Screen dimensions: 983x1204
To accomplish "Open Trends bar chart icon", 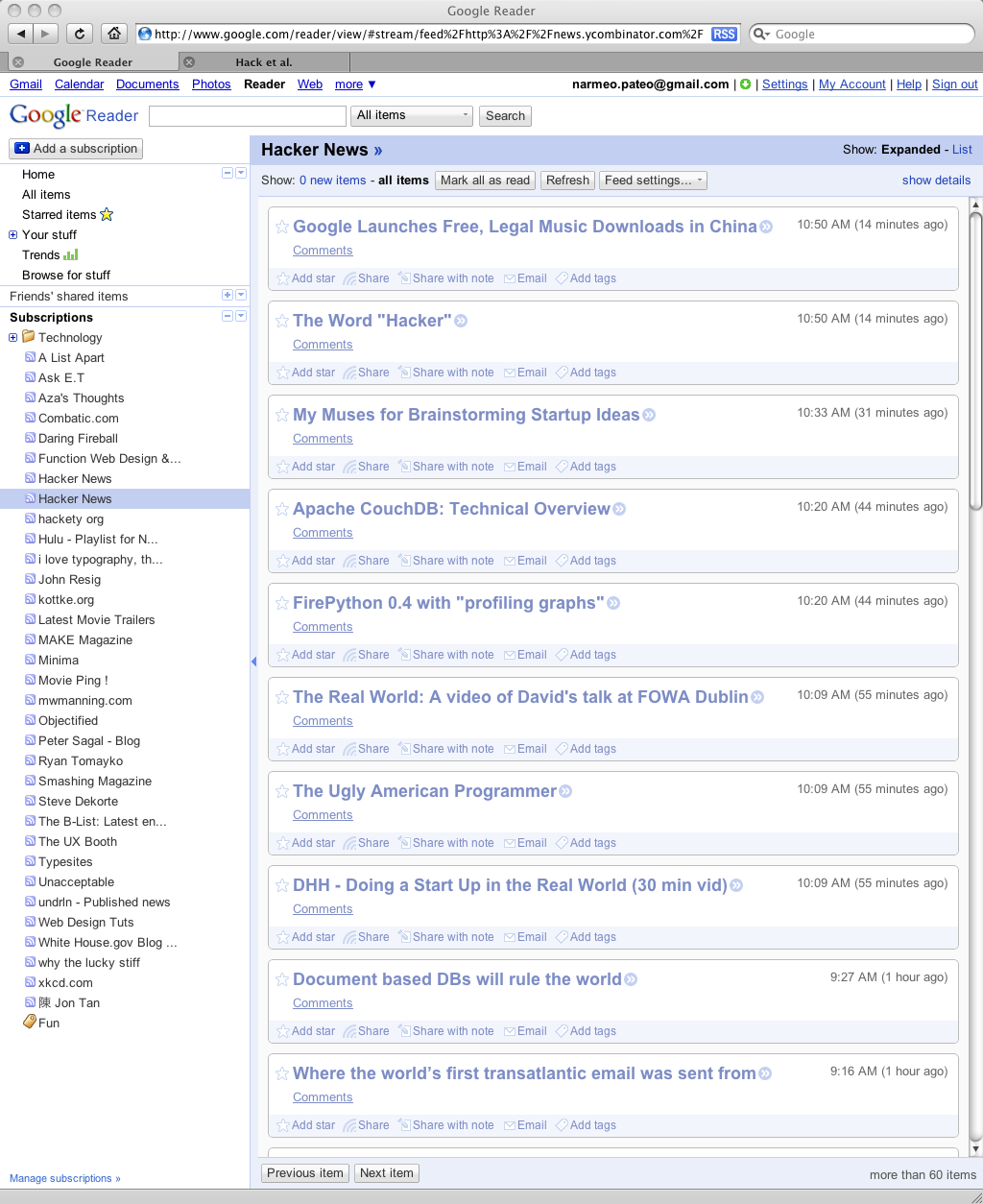I will click(x=71, y=254).
